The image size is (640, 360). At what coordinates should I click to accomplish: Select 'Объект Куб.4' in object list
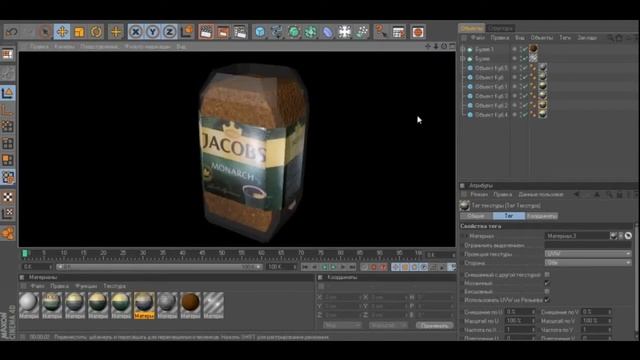(x=491, y=115)
